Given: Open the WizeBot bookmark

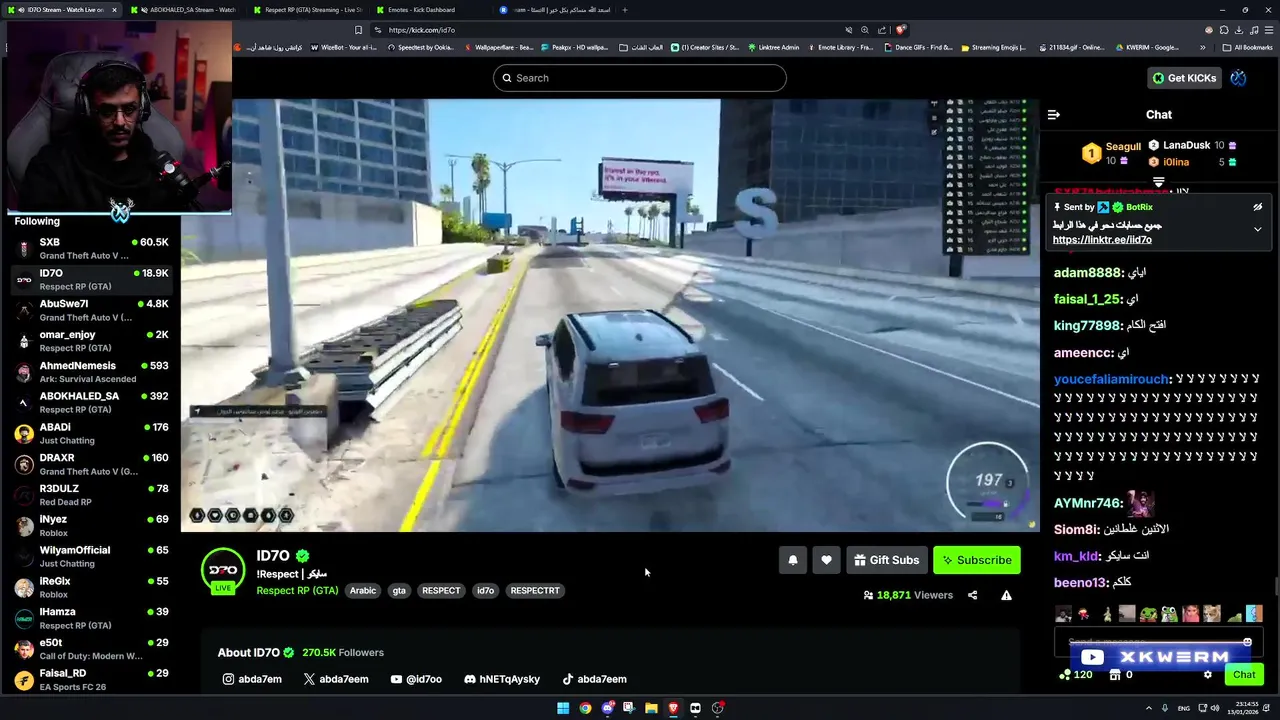Looking at the screenshot, I should coord(344,47).
